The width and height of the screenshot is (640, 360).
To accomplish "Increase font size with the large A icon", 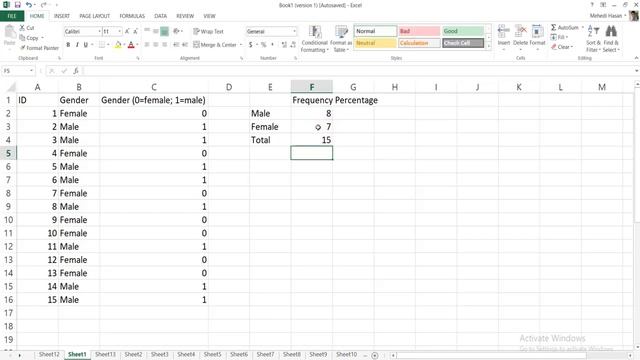I will point(127,31).
